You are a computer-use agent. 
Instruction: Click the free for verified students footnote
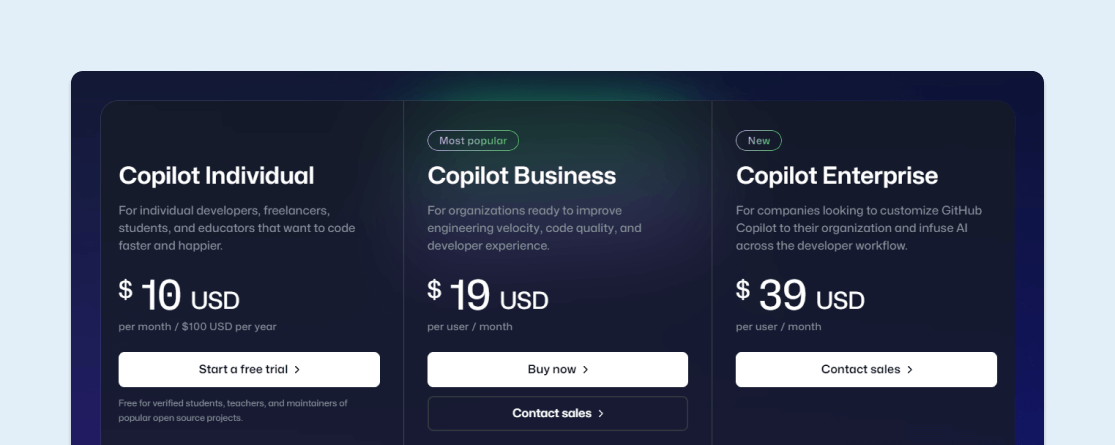pyautogui.click(x=233, y=411)
